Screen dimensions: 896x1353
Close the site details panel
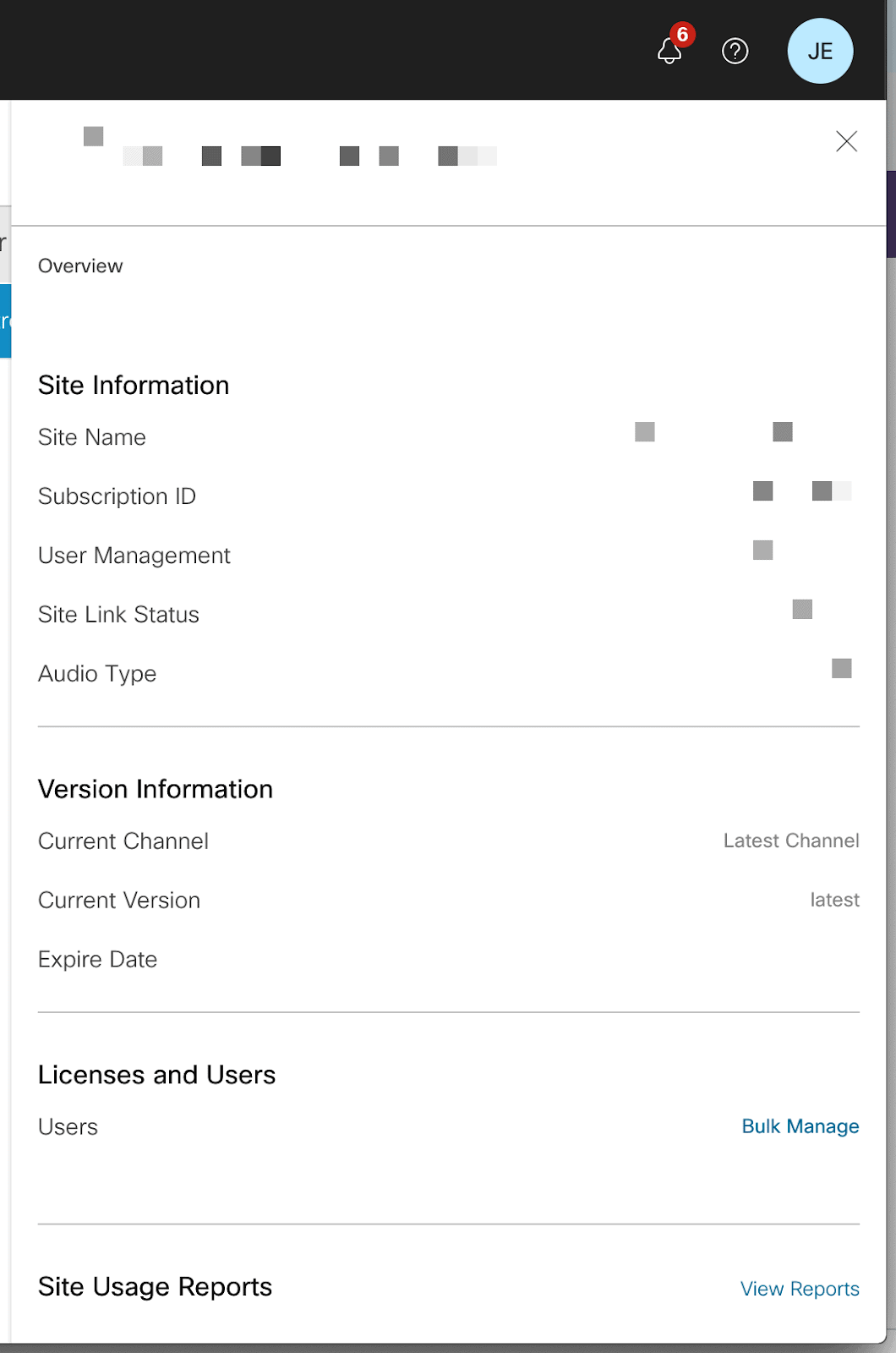pos(846,141)
